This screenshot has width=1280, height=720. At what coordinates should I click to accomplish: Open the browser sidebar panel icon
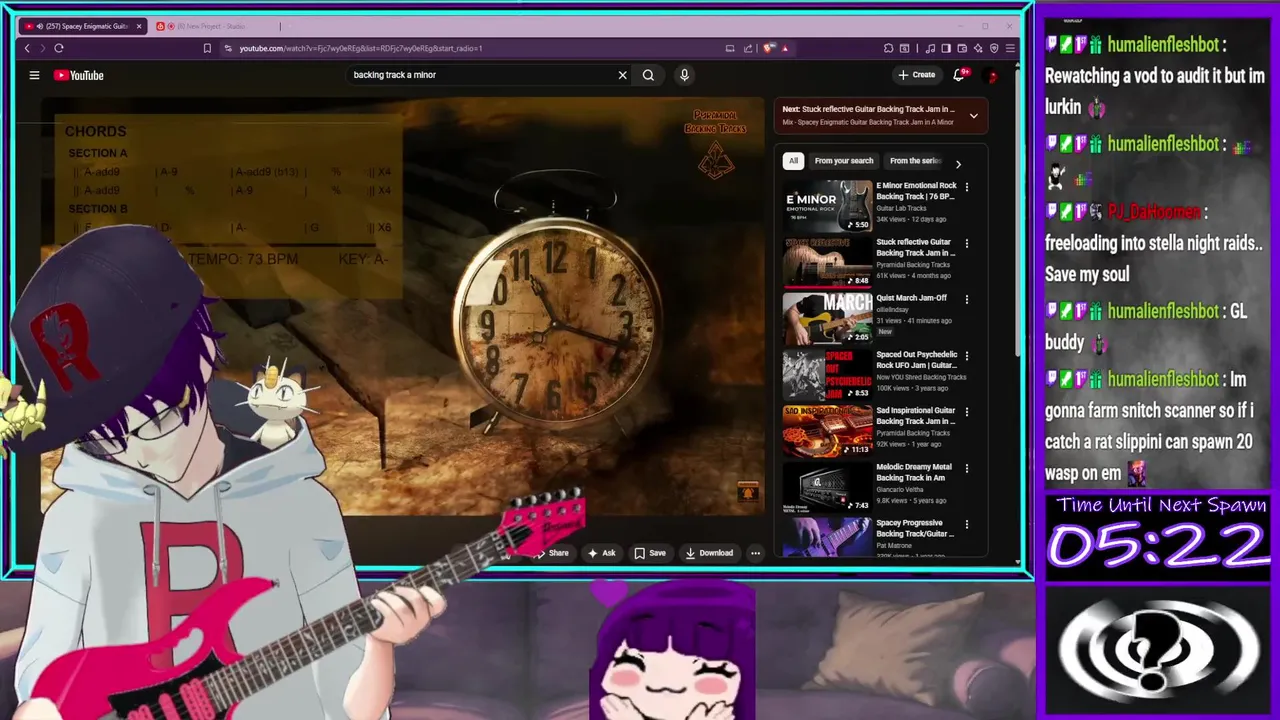coord(946,48)
